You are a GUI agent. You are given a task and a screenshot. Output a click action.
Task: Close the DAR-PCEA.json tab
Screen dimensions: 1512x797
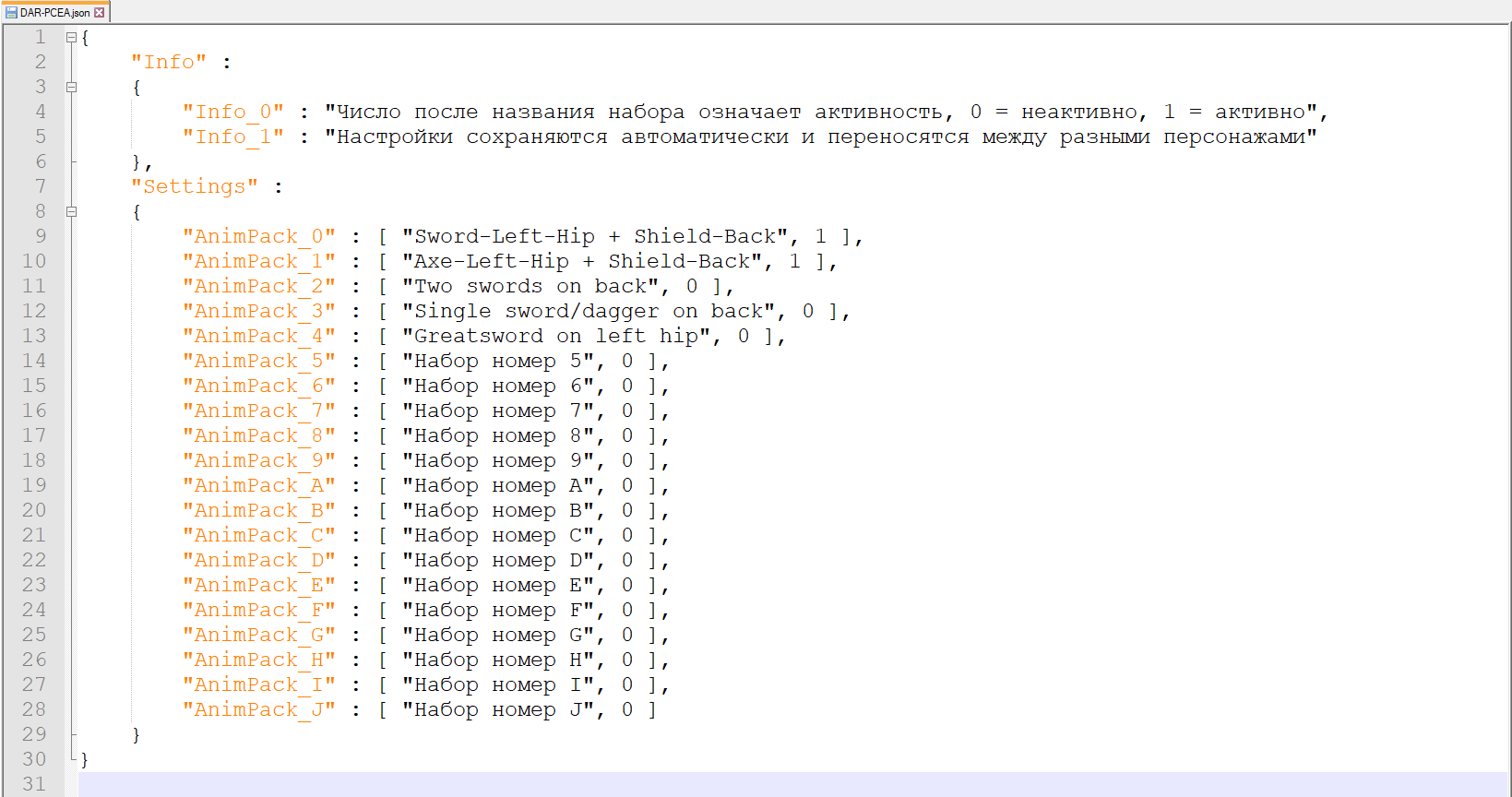(100, 13)
